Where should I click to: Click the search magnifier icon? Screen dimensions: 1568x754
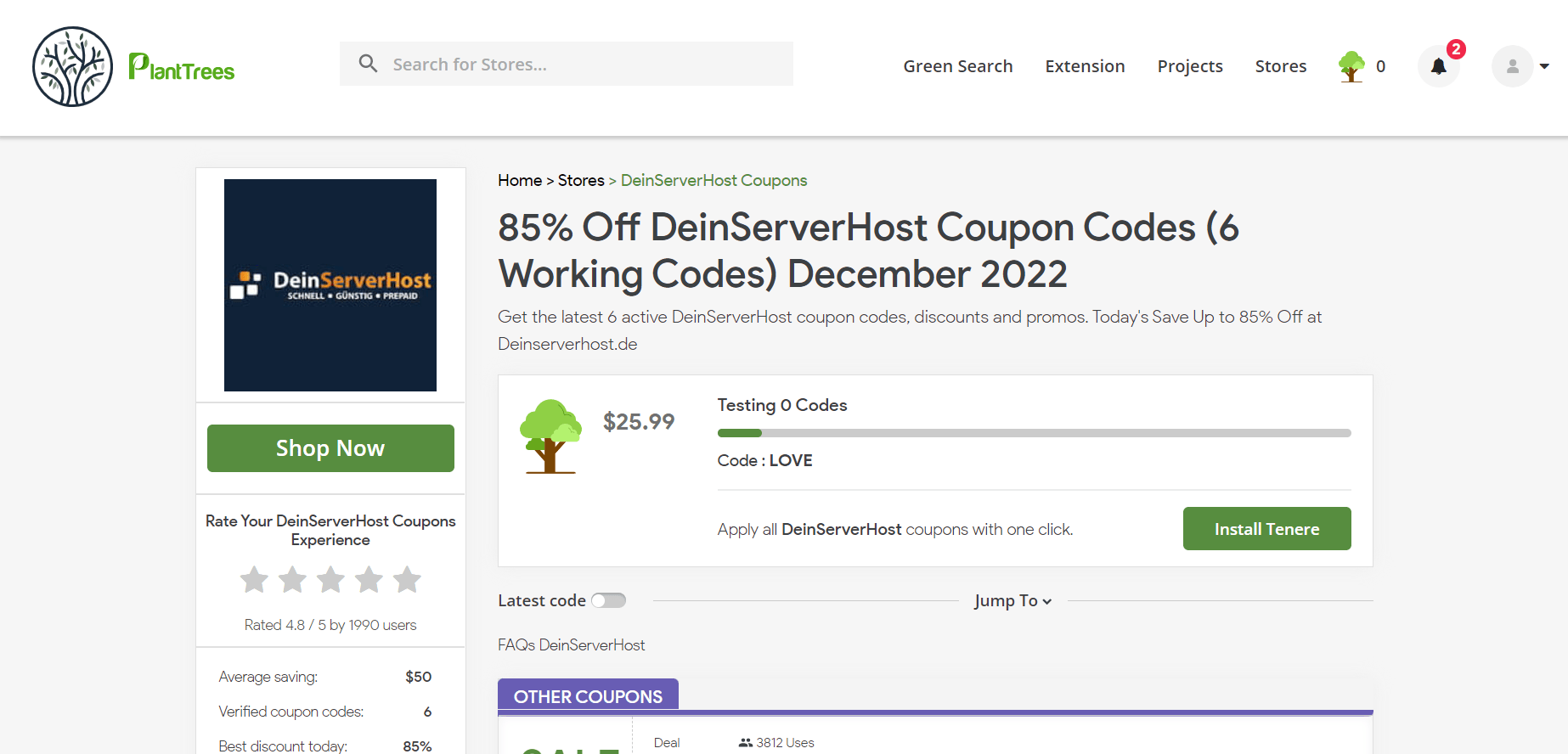click(368, 64)
